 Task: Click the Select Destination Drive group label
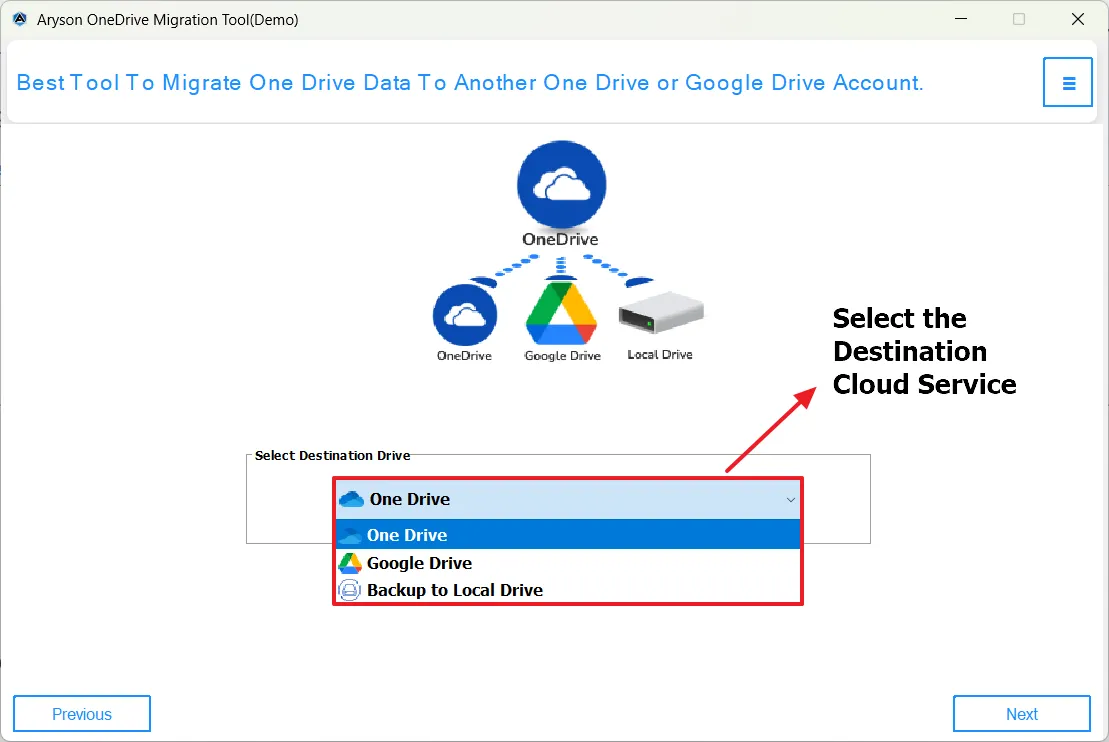coord(332,455)
